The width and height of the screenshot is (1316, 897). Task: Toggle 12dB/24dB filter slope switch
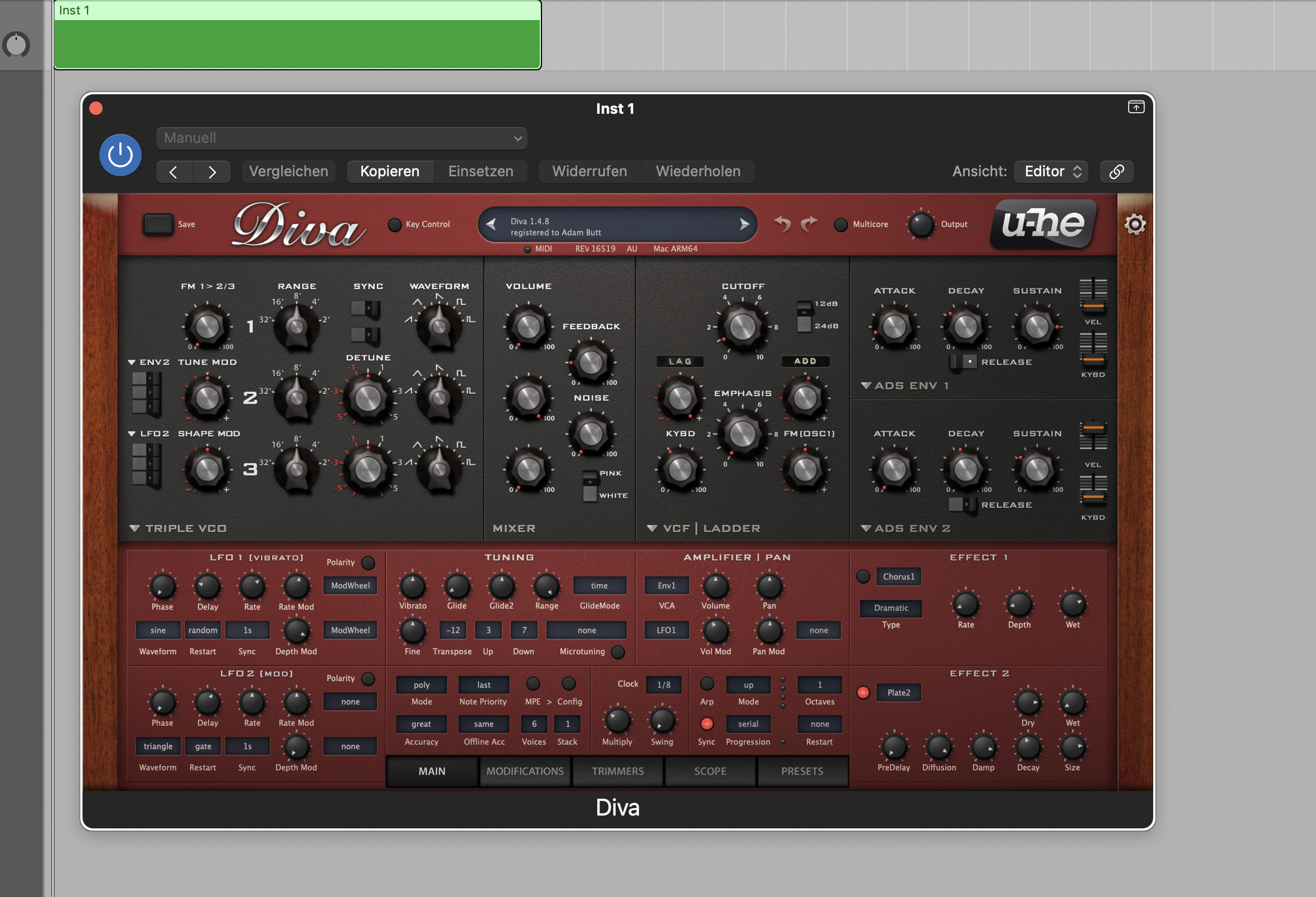[x=804, y=316]
